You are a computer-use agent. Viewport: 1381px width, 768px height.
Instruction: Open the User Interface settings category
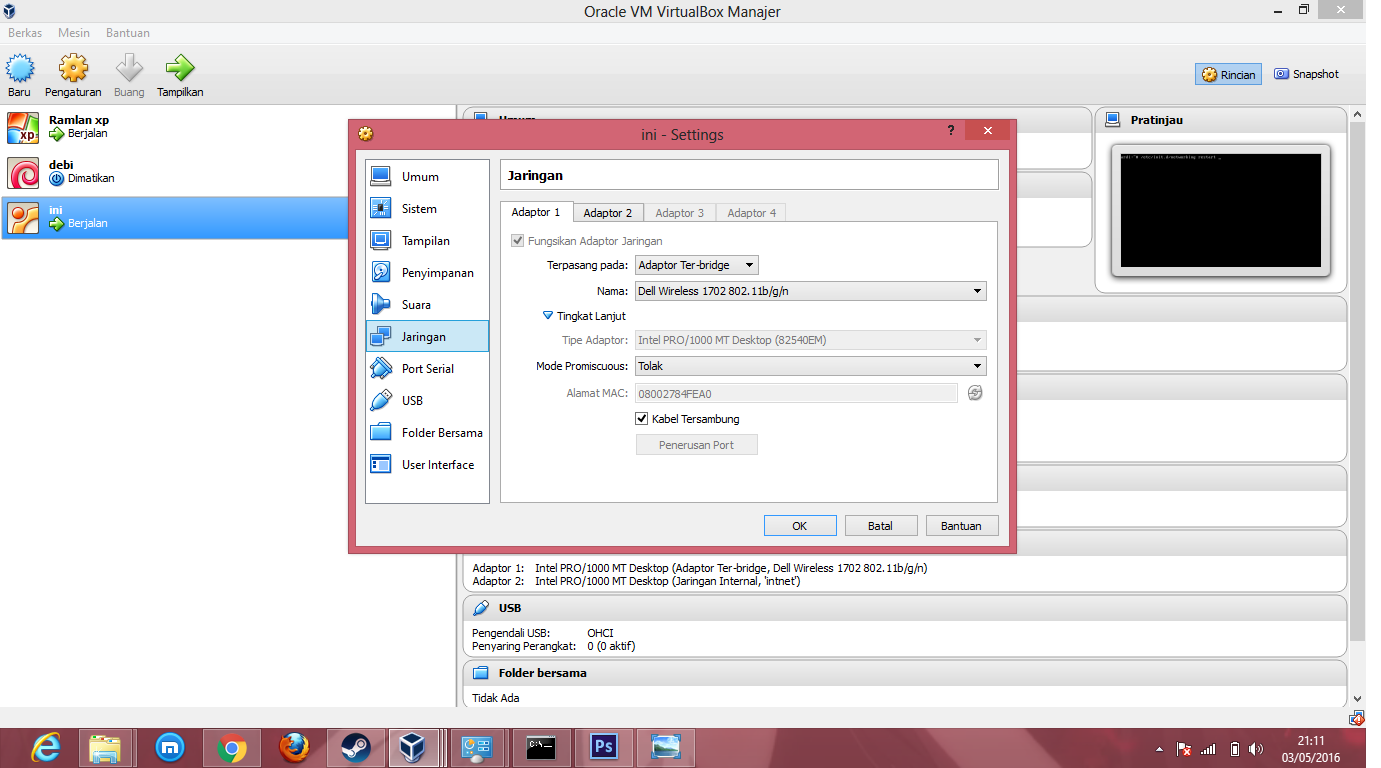tap(427, 464)
